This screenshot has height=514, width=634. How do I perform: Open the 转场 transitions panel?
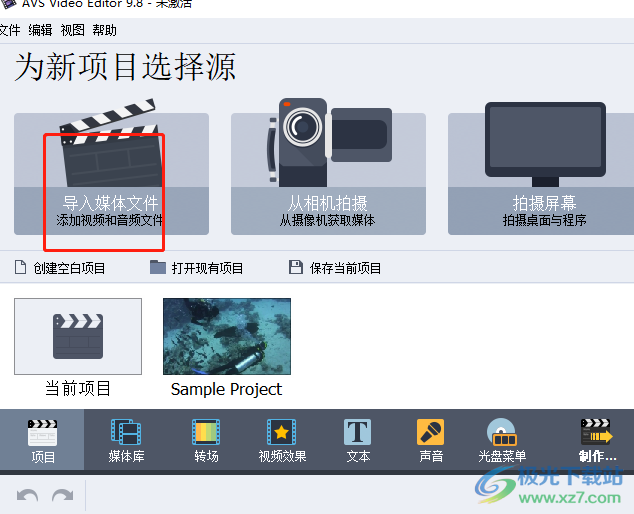(x=206, y=440)
